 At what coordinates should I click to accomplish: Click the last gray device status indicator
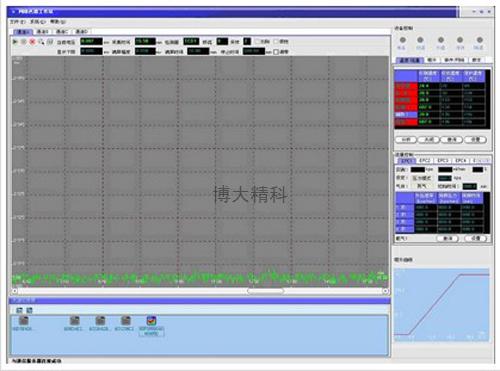tap(480, 40)
